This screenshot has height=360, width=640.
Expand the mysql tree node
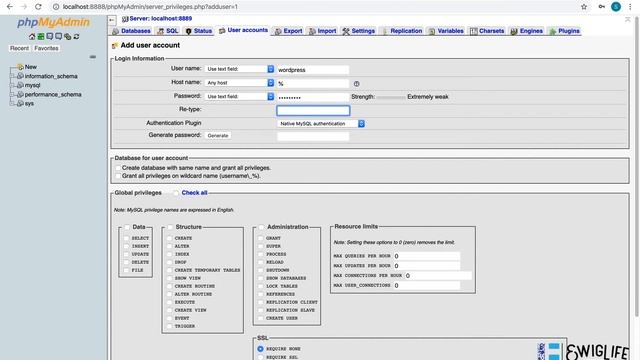(12, 85)
